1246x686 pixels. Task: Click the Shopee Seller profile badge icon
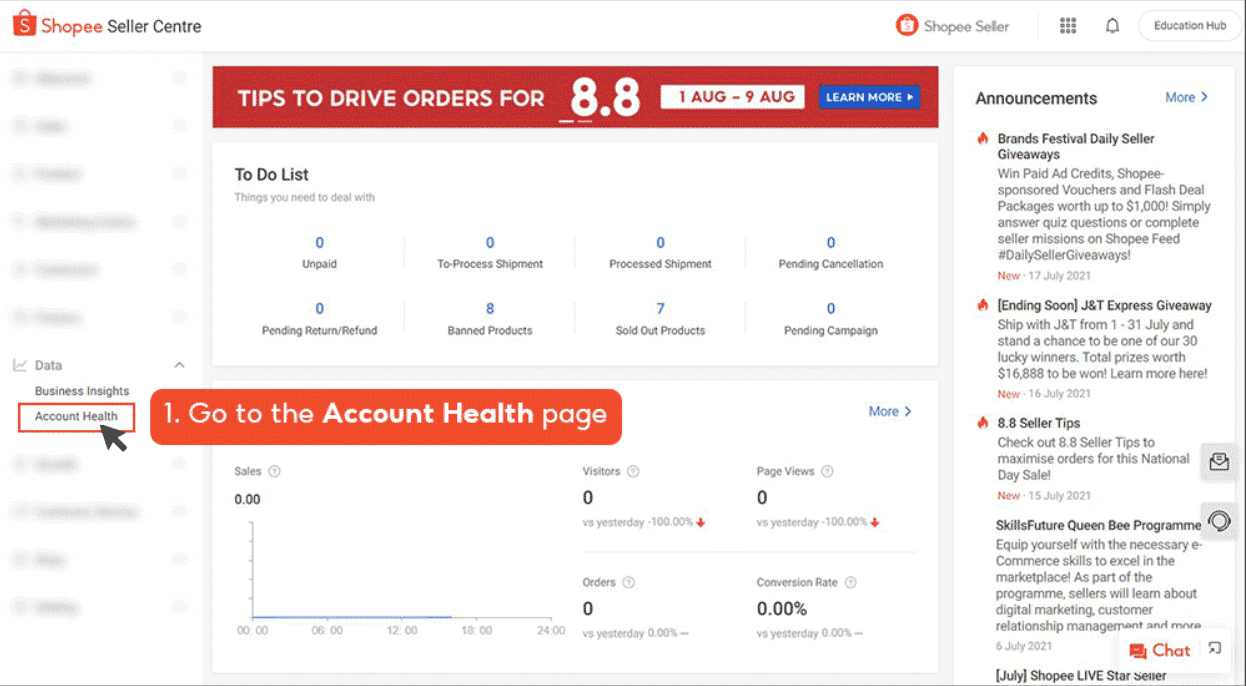[906, 25]
